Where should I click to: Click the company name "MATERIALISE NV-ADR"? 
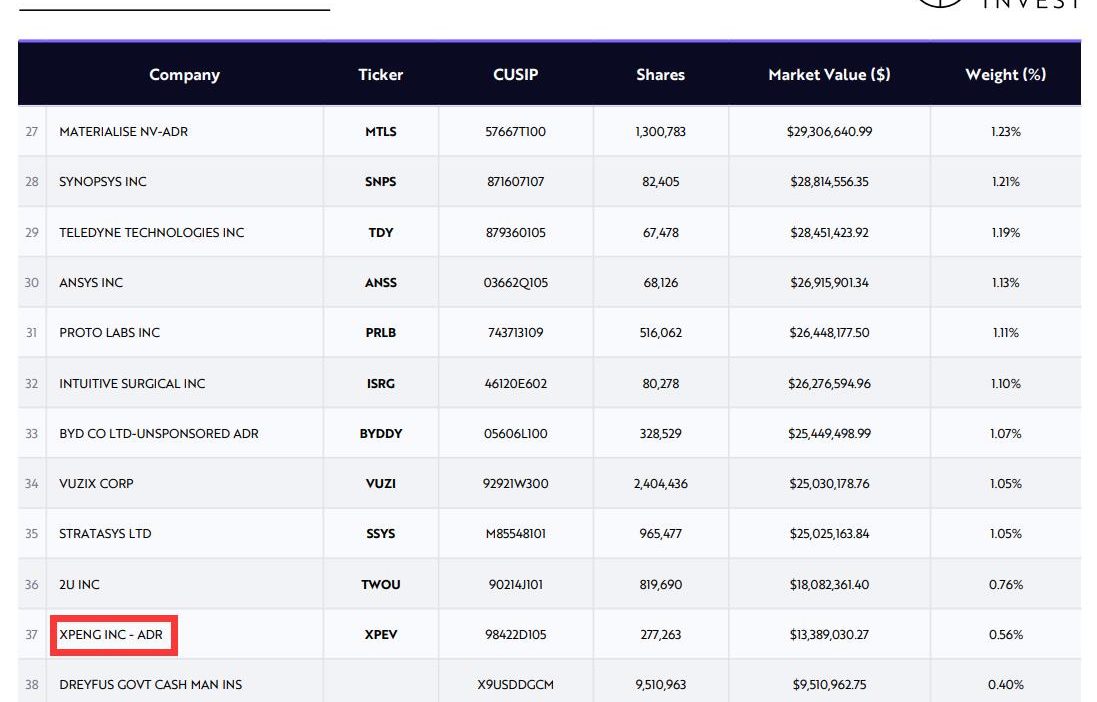tap(123, 132)
